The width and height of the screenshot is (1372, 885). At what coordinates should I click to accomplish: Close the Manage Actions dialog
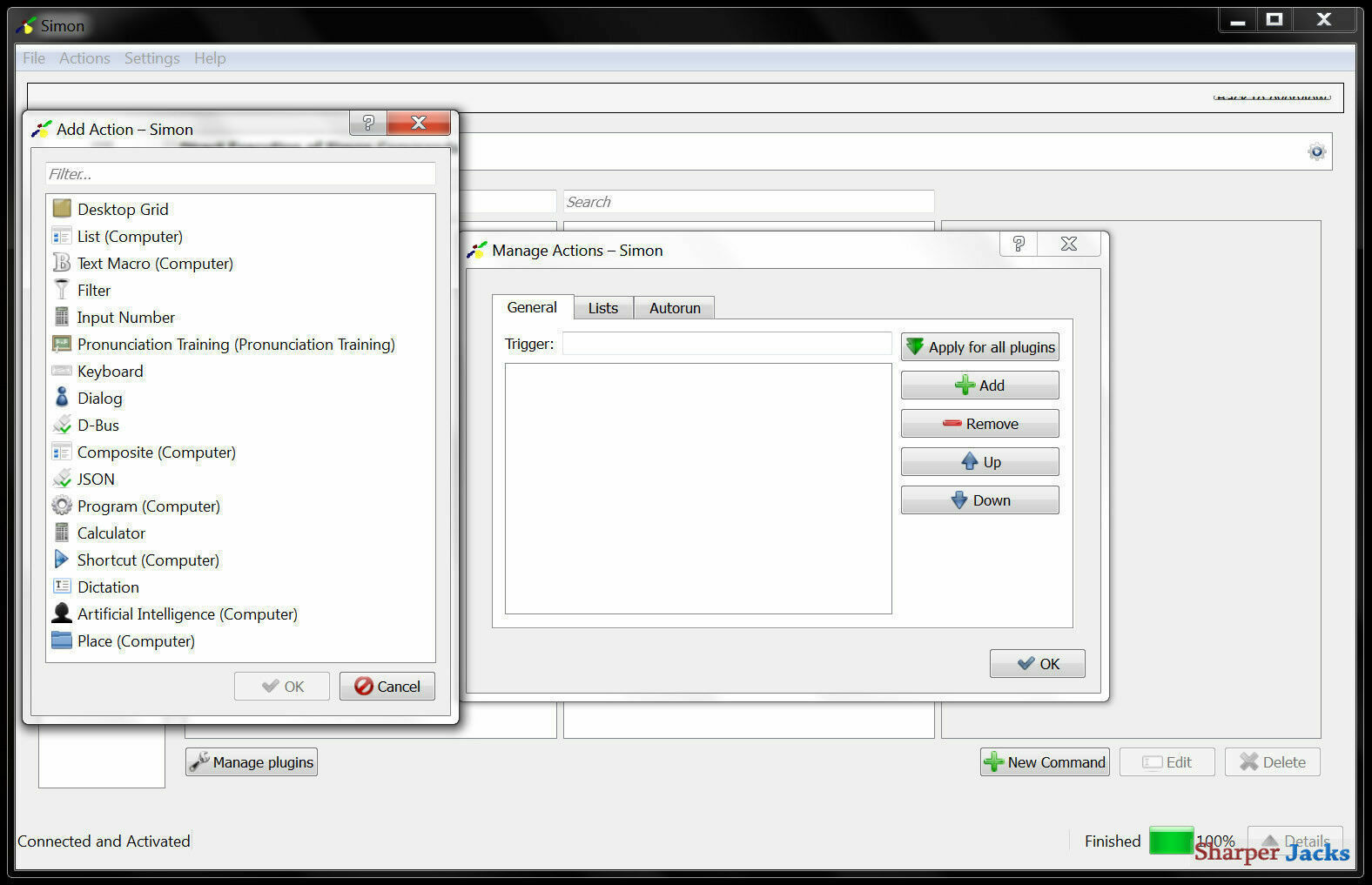(1069, 244)
